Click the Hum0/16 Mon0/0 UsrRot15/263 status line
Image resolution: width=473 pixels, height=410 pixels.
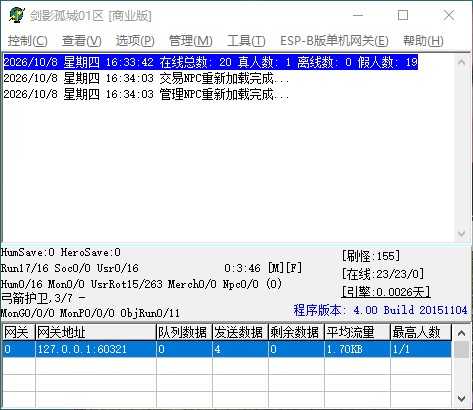[x=141, y=284]
